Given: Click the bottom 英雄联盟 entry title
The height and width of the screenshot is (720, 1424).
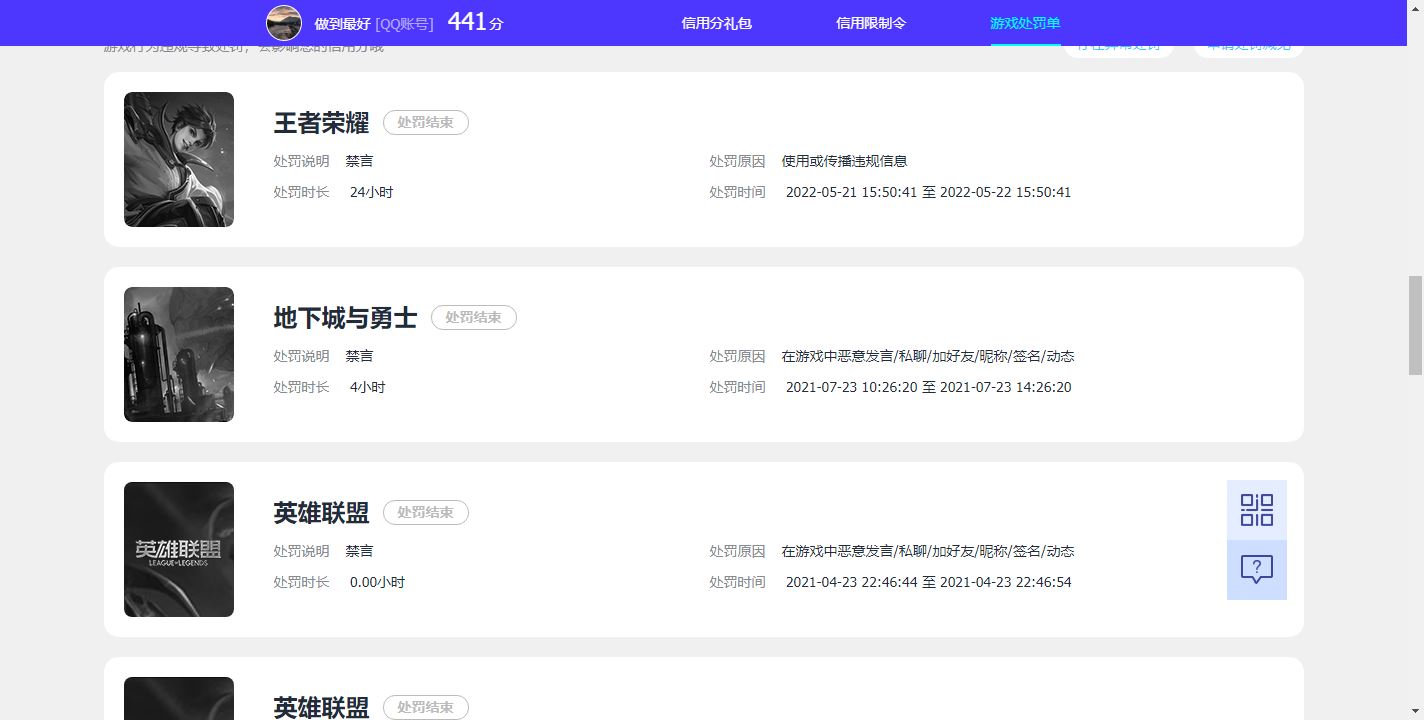Looking at the screenshot, I should (x=321, y=707).
